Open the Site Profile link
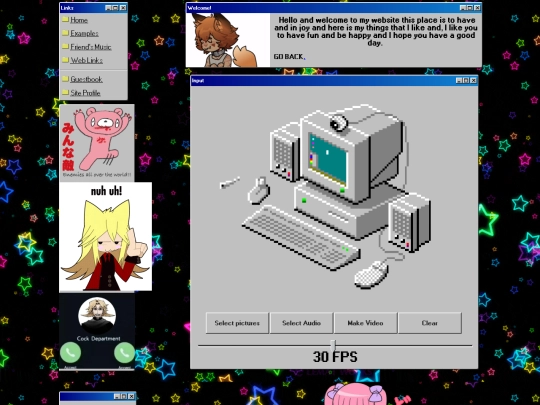This screenshot has width=540, height=405. click(x=85, y=93)
